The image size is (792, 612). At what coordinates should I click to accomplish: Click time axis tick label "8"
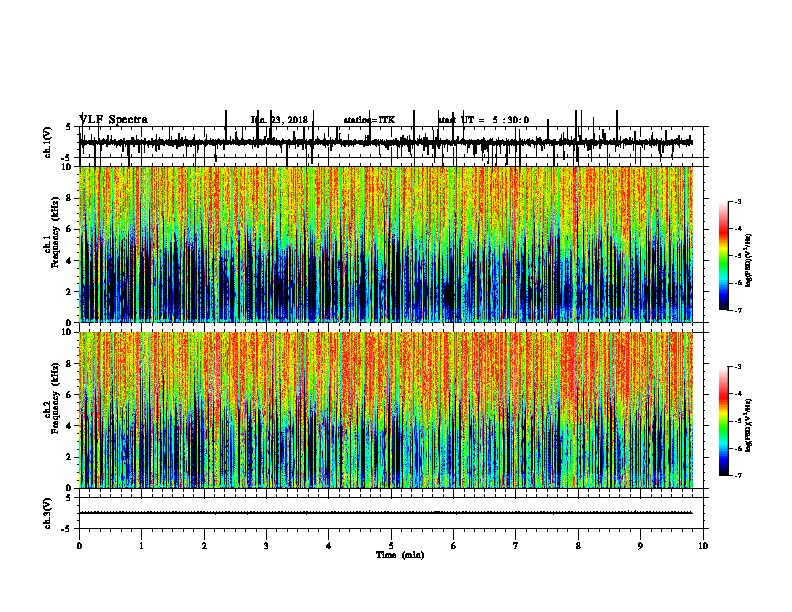pyautogui.click(x=578, y=546)
